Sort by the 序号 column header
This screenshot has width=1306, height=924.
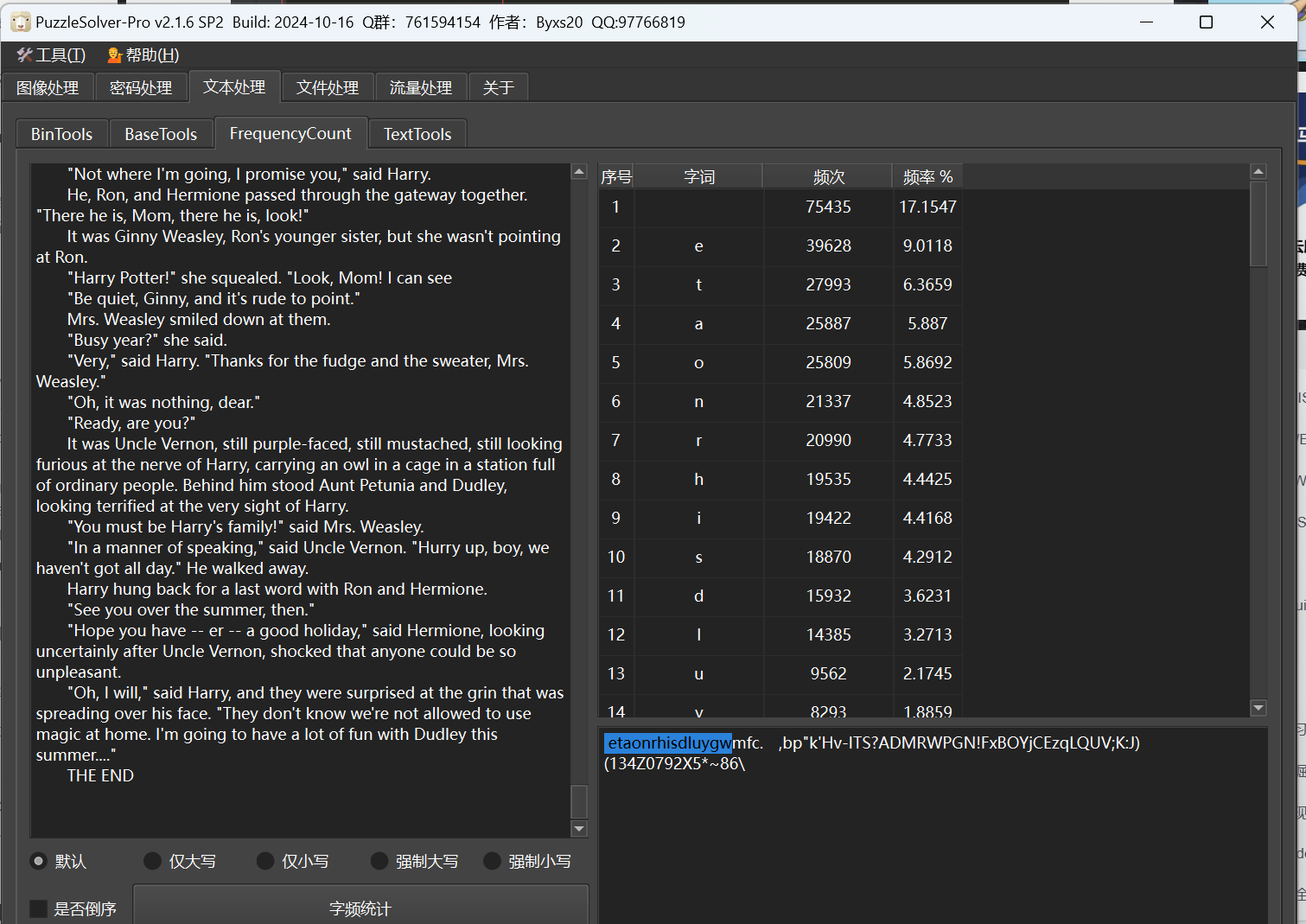(616, 176)
